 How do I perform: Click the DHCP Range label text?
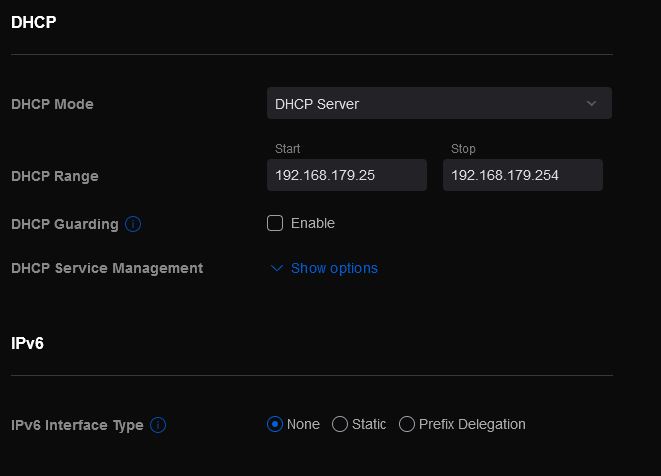click(x=54, y=176)
